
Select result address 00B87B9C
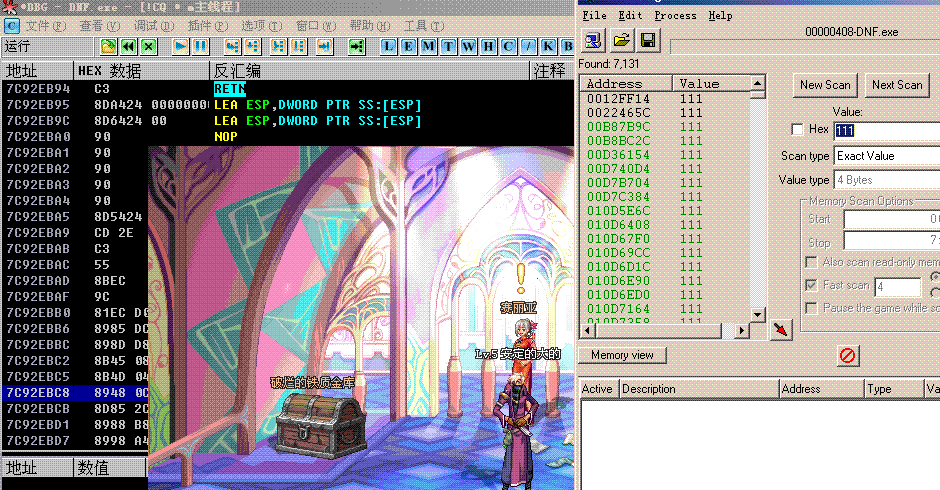click(618, 127)
